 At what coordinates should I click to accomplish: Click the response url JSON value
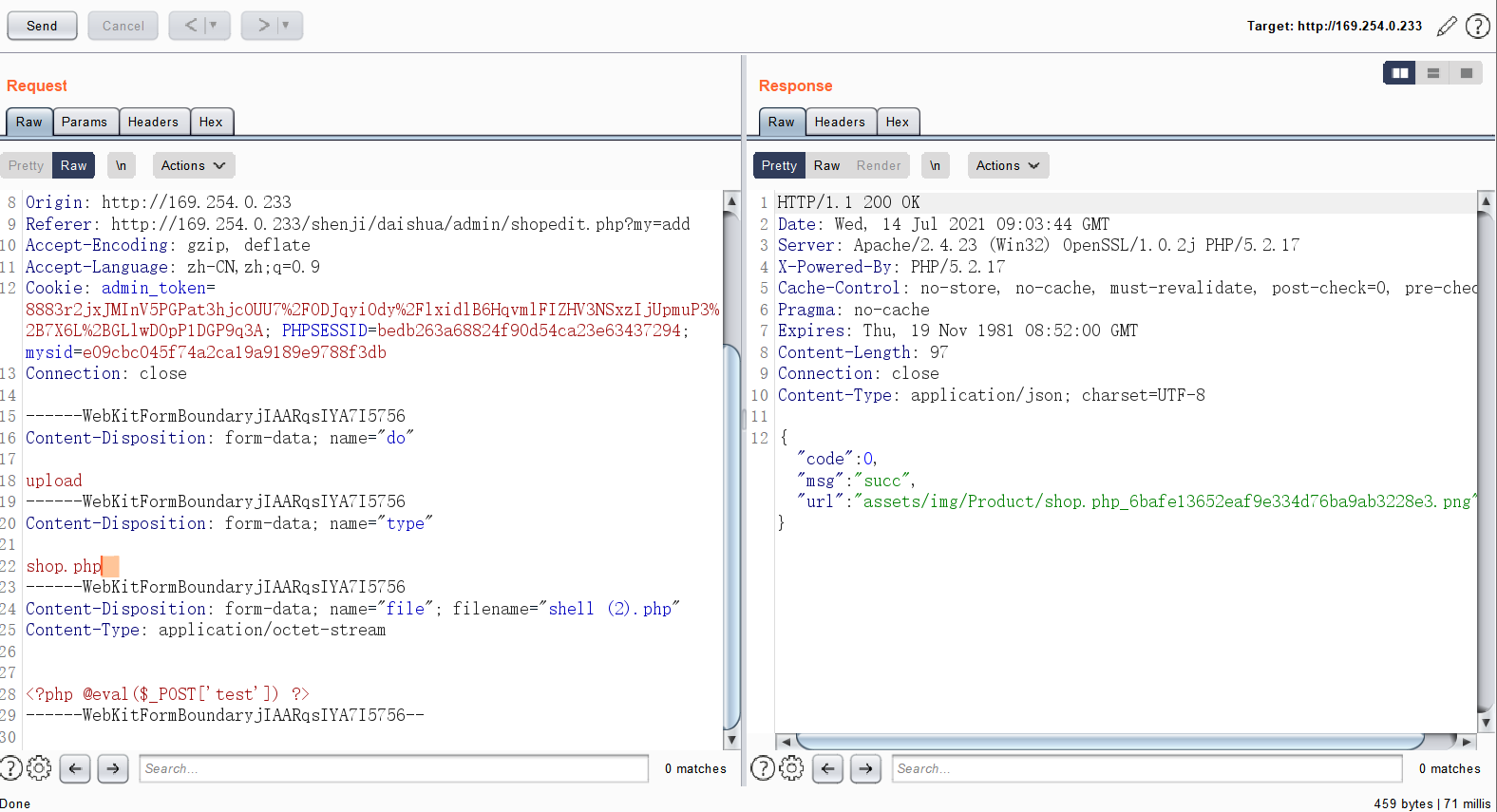pos(1165,501)
